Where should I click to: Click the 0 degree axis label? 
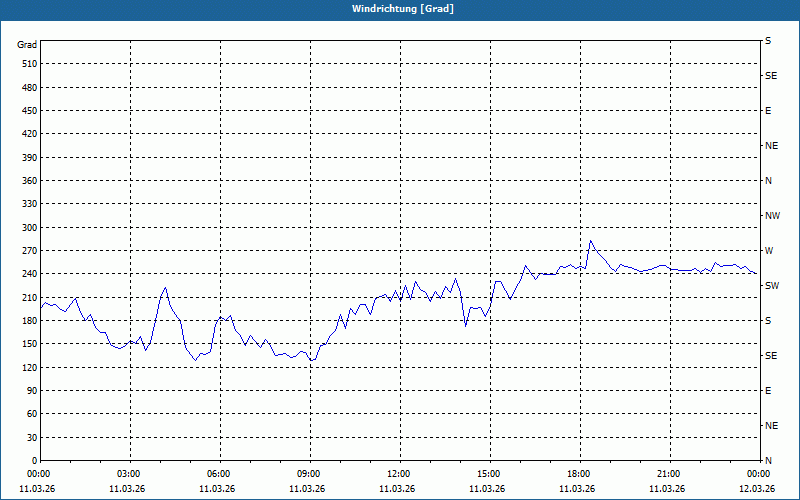pos(35,461)
